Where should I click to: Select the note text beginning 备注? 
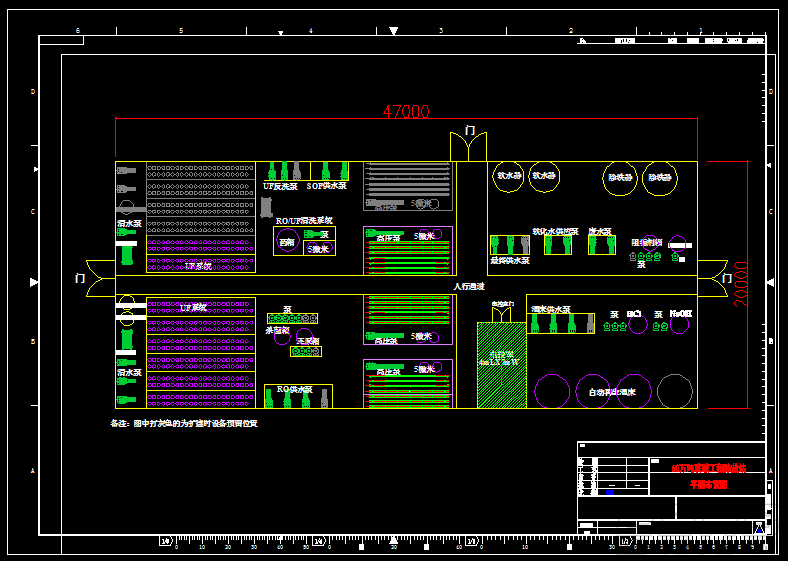tap(184, 423)
